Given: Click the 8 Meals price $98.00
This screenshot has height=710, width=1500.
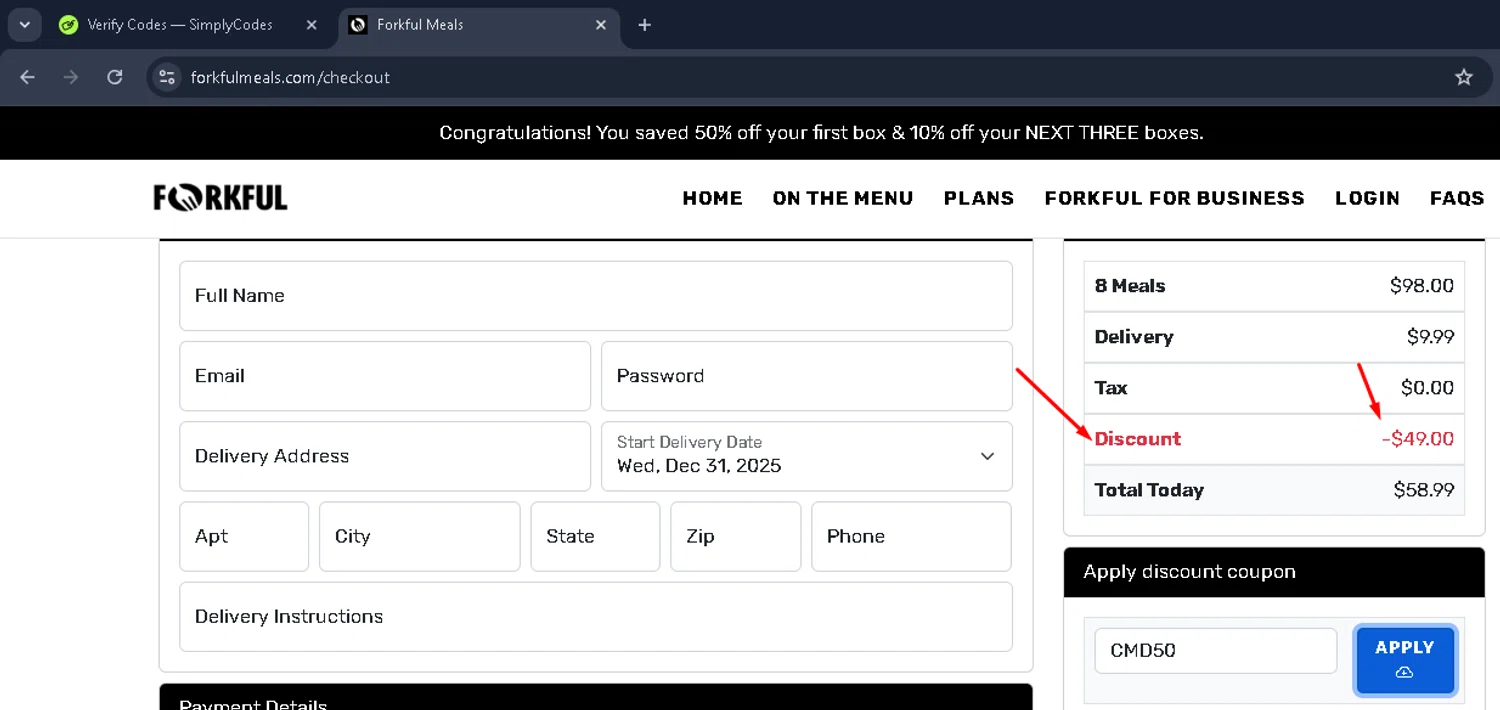Looking at the screenshot, I should (1422, 286).
